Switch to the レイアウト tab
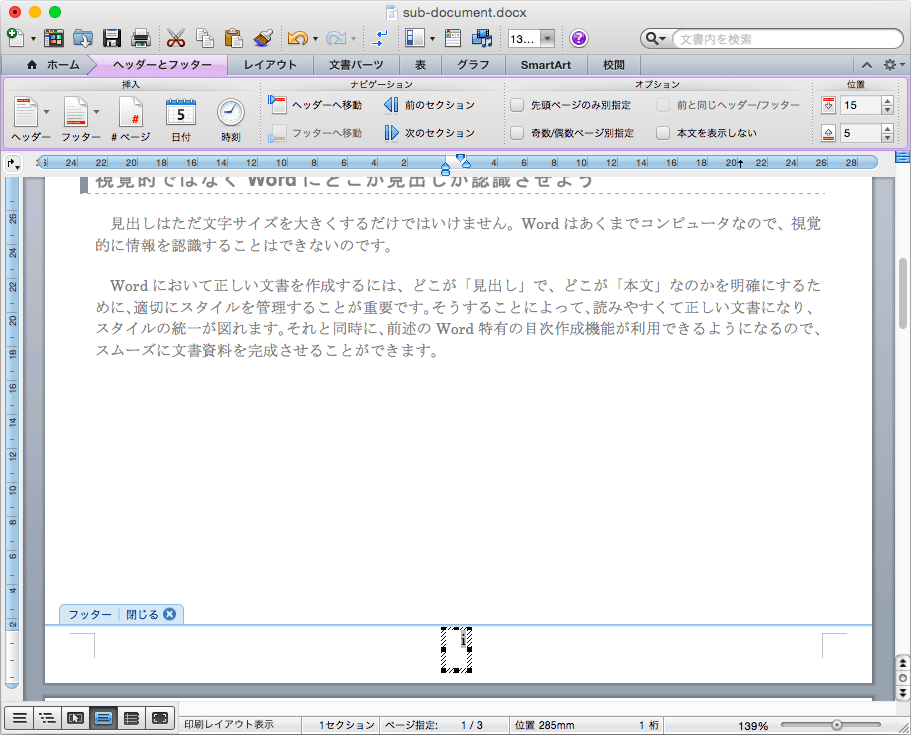The image size is (911, 735). pos(270,65)
